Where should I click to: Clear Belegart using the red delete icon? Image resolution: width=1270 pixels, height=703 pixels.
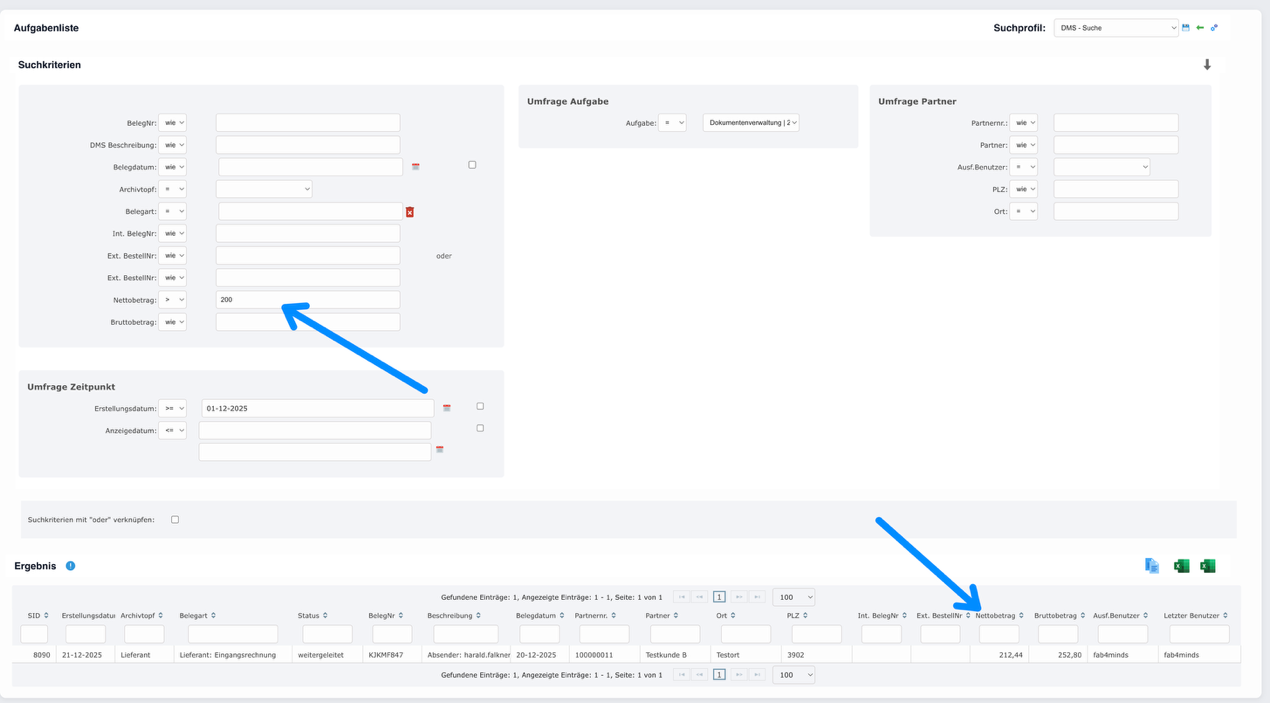[x=410, y=212]
